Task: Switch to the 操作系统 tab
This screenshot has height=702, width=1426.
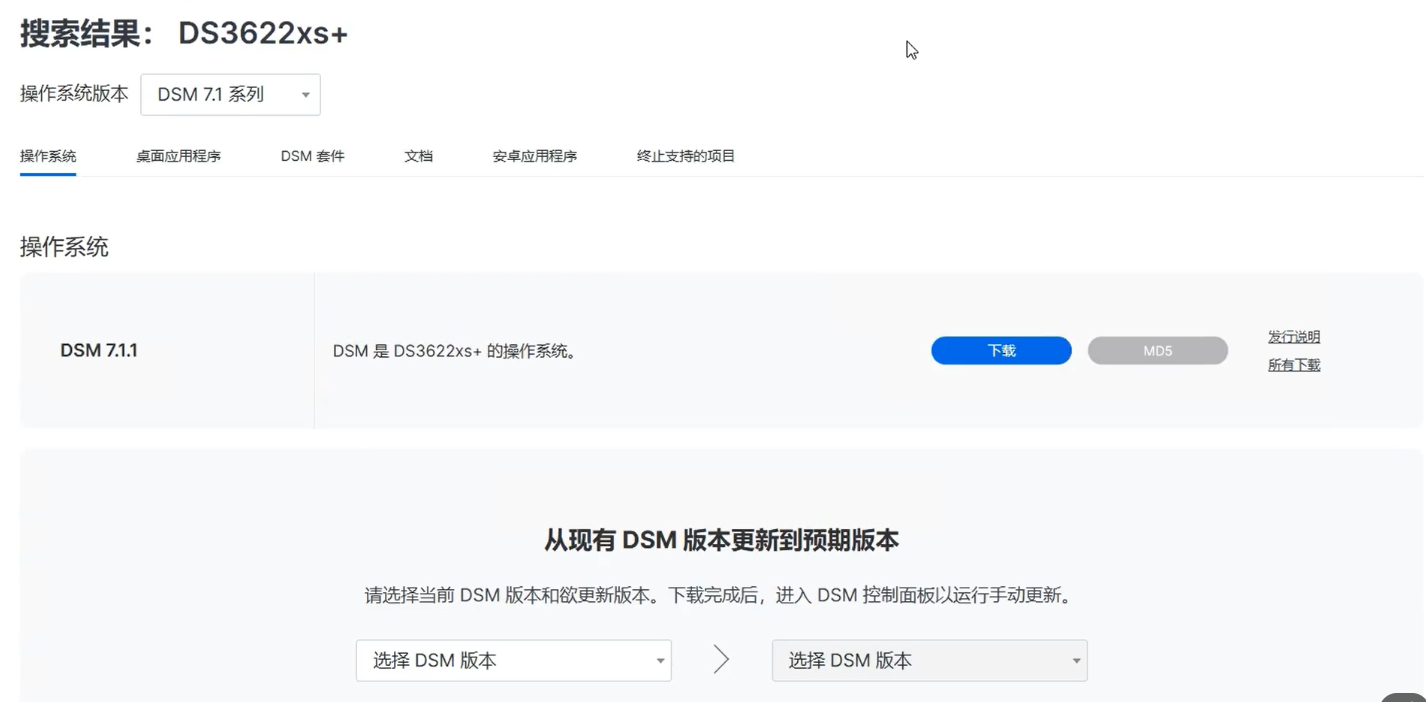Action: (48, 156)
